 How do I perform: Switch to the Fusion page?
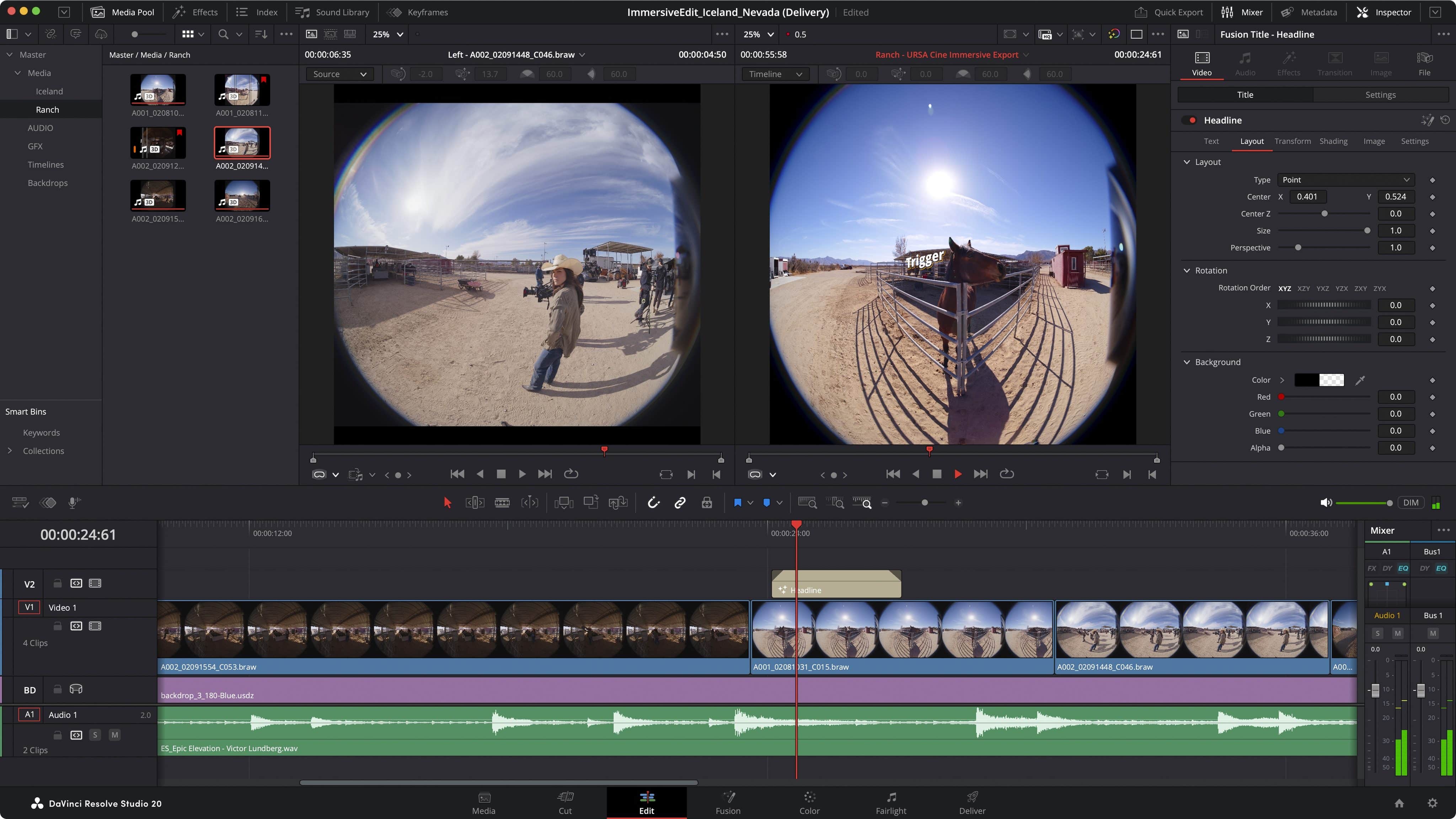[728, 802]
